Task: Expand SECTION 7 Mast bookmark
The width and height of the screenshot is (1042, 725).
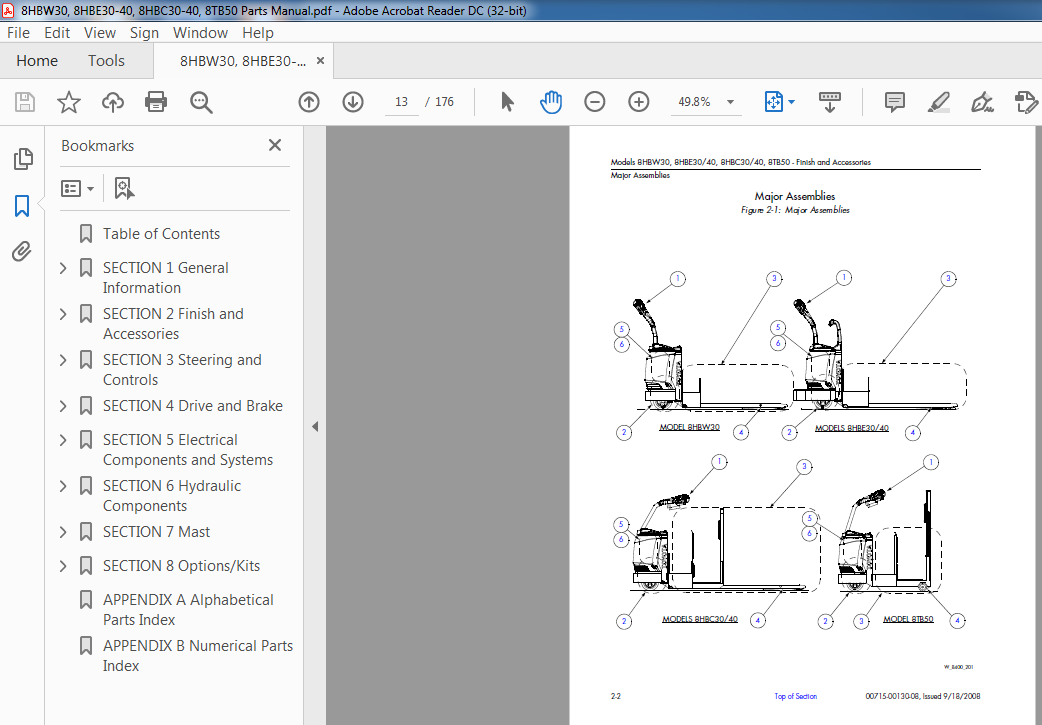Action: 63,532
